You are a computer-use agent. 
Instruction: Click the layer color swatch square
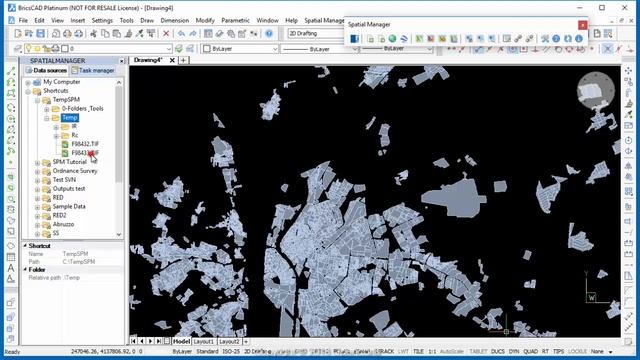64,49
